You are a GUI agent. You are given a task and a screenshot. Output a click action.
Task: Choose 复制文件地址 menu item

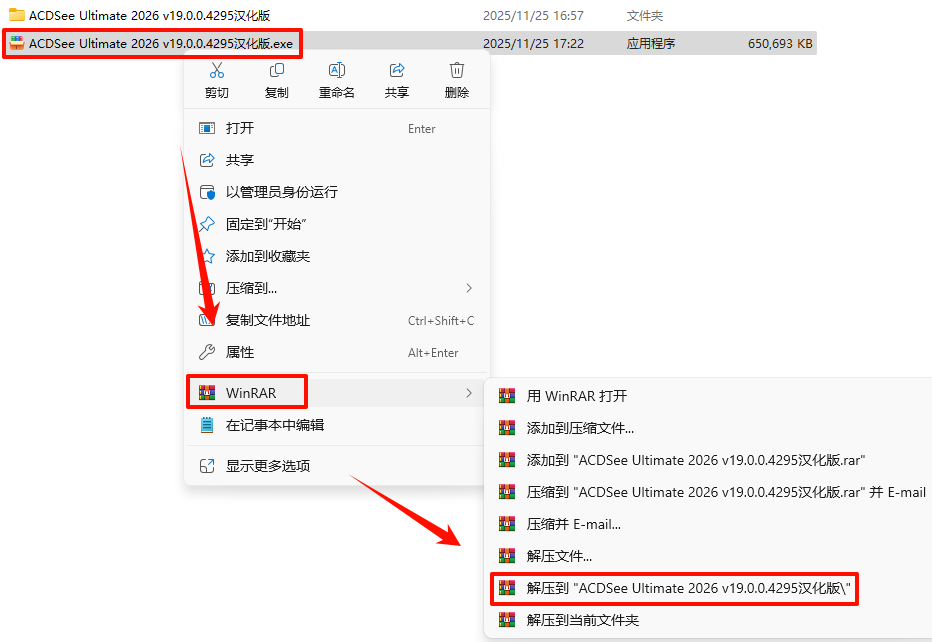[337, 320]
